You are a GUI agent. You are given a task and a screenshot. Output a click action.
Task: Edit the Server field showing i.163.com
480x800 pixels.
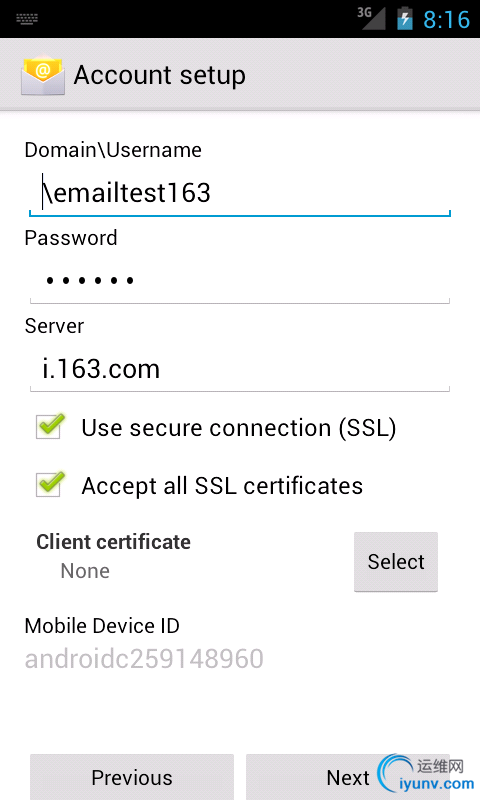click(x=240, y=369)
